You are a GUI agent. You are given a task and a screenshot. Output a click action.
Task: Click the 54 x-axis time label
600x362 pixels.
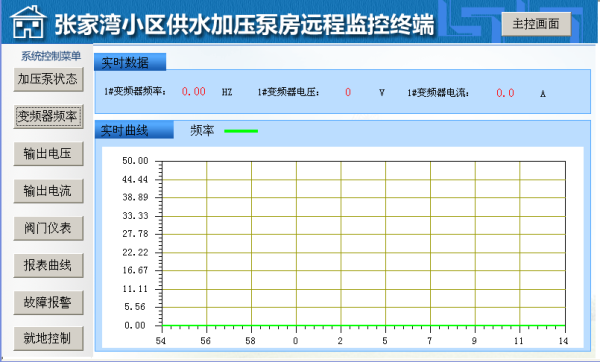point(161,341)
